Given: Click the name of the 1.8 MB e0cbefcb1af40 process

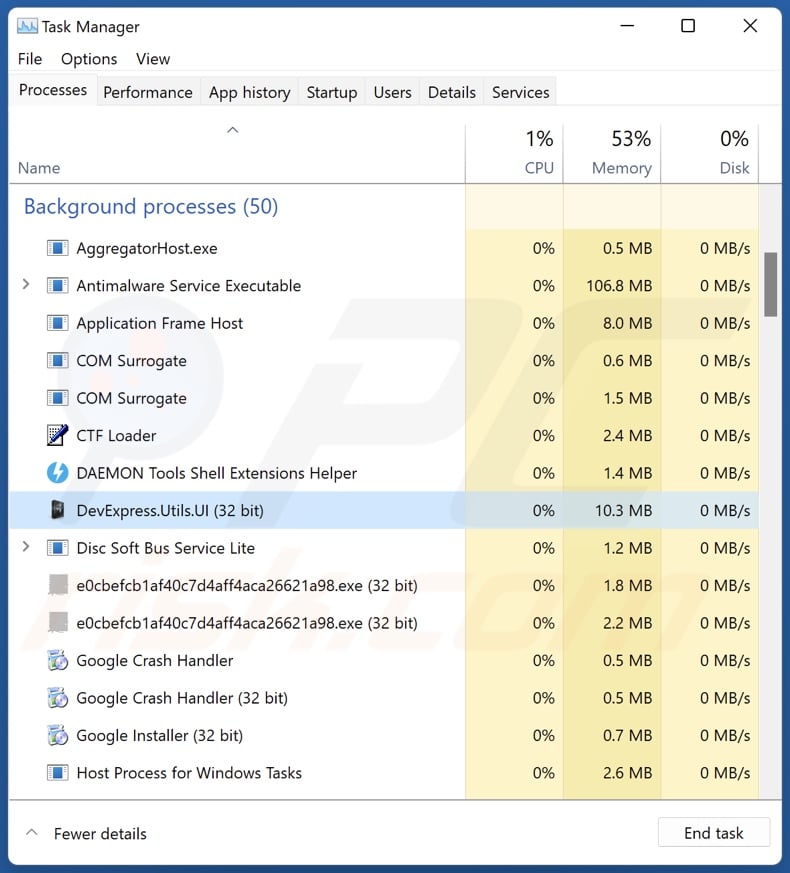Looking at the screenshot, I should pyautogui.click(x=247, y=586).
